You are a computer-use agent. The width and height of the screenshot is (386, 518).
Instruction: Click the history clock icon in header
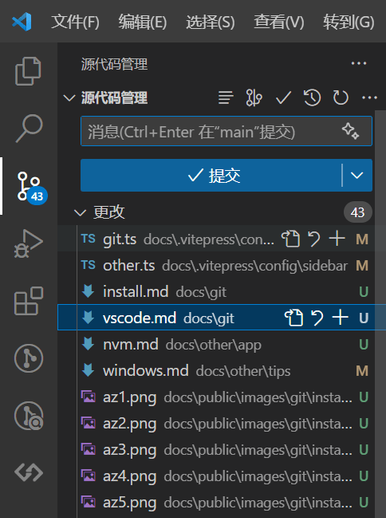[x=312, y=98]
